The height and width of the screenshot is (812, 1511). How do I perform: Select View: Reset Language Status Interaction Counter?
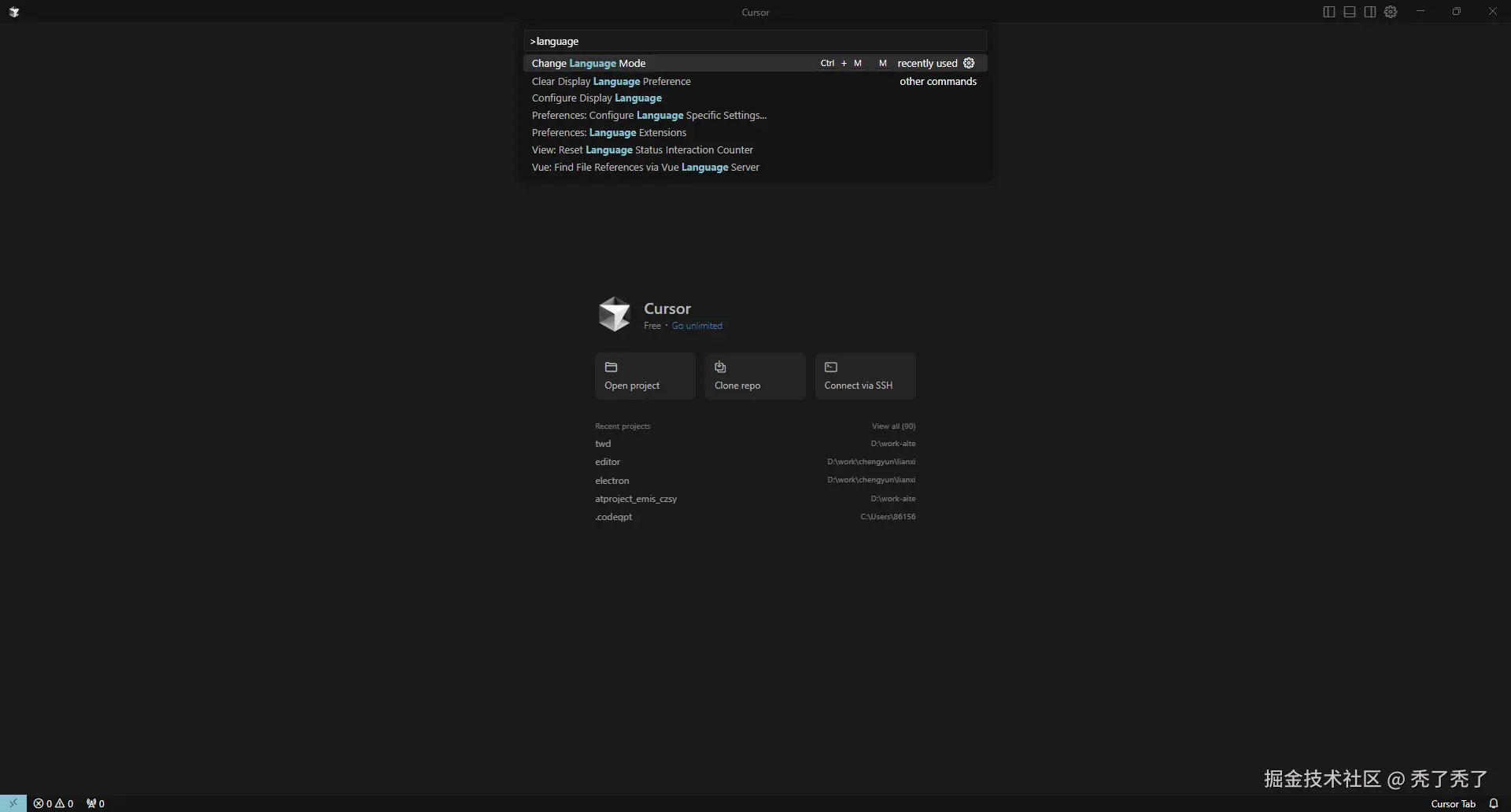click(x=755, y=150)
